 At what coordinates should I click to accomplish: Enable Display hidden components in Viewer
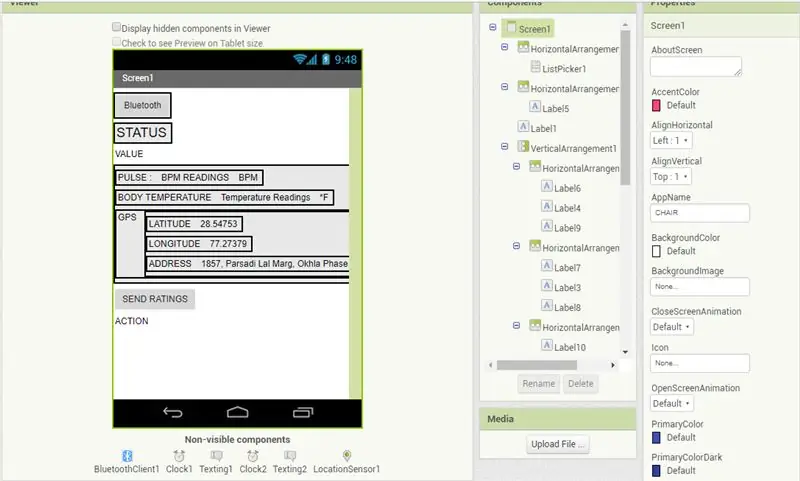[116, 27]
